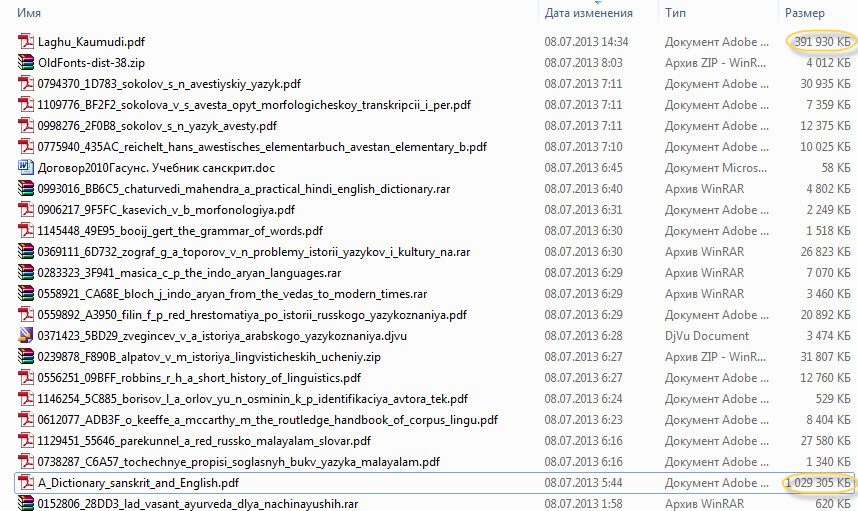Click the PDF icon of filin hrestomatiya file
The width and height of the screenshot is (858, 511).
[26, 315]
